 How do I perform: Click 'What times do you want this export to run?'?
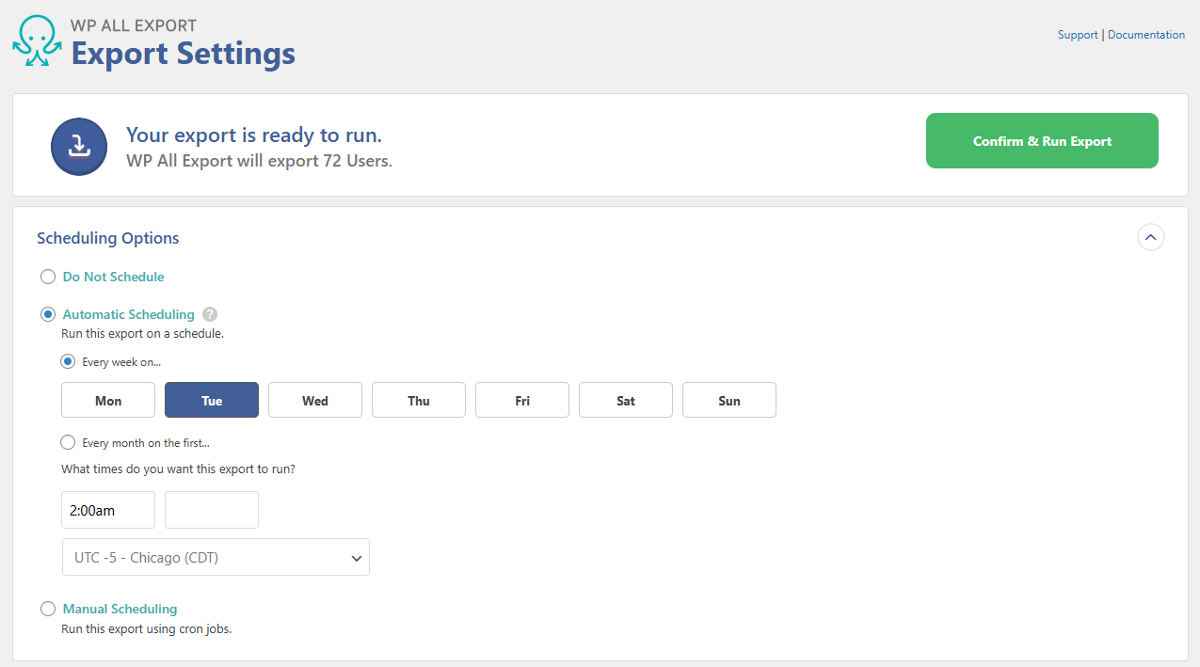pos(178,469)
